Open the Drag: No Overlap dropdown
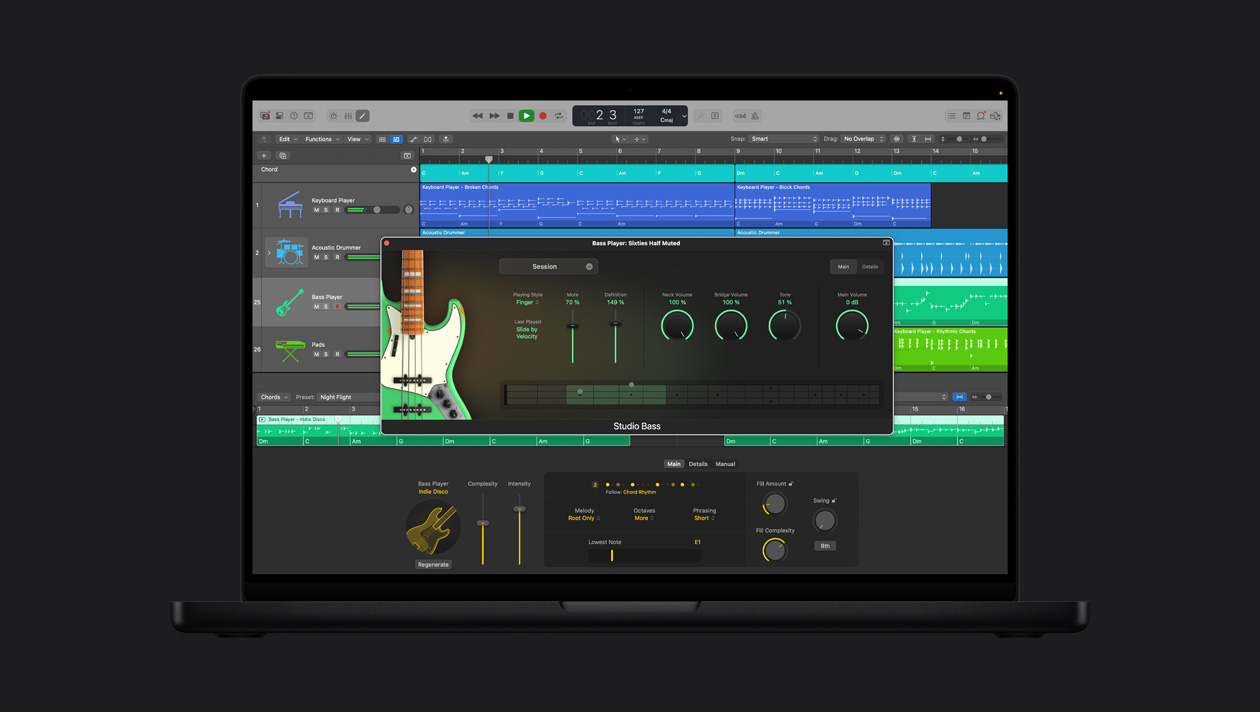The image size is (1260, 712). (x=862, y=139)
